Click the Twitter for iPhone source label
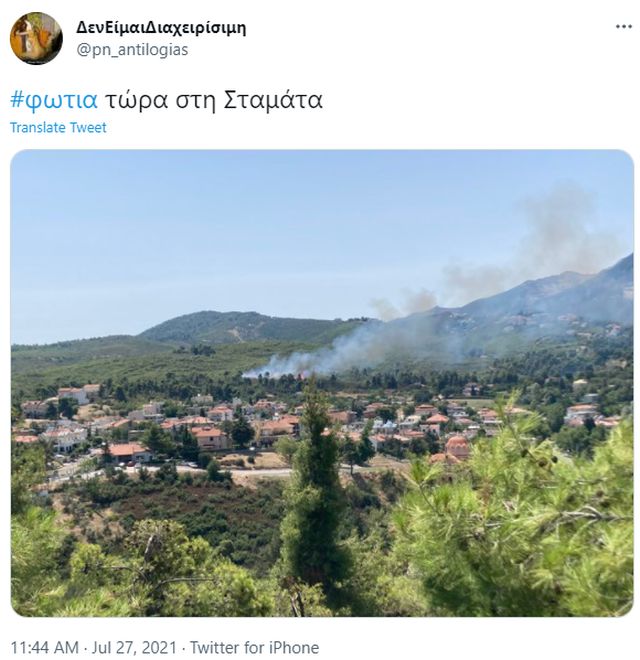This screenshot has width=640, height=660. tap(254, 647)
